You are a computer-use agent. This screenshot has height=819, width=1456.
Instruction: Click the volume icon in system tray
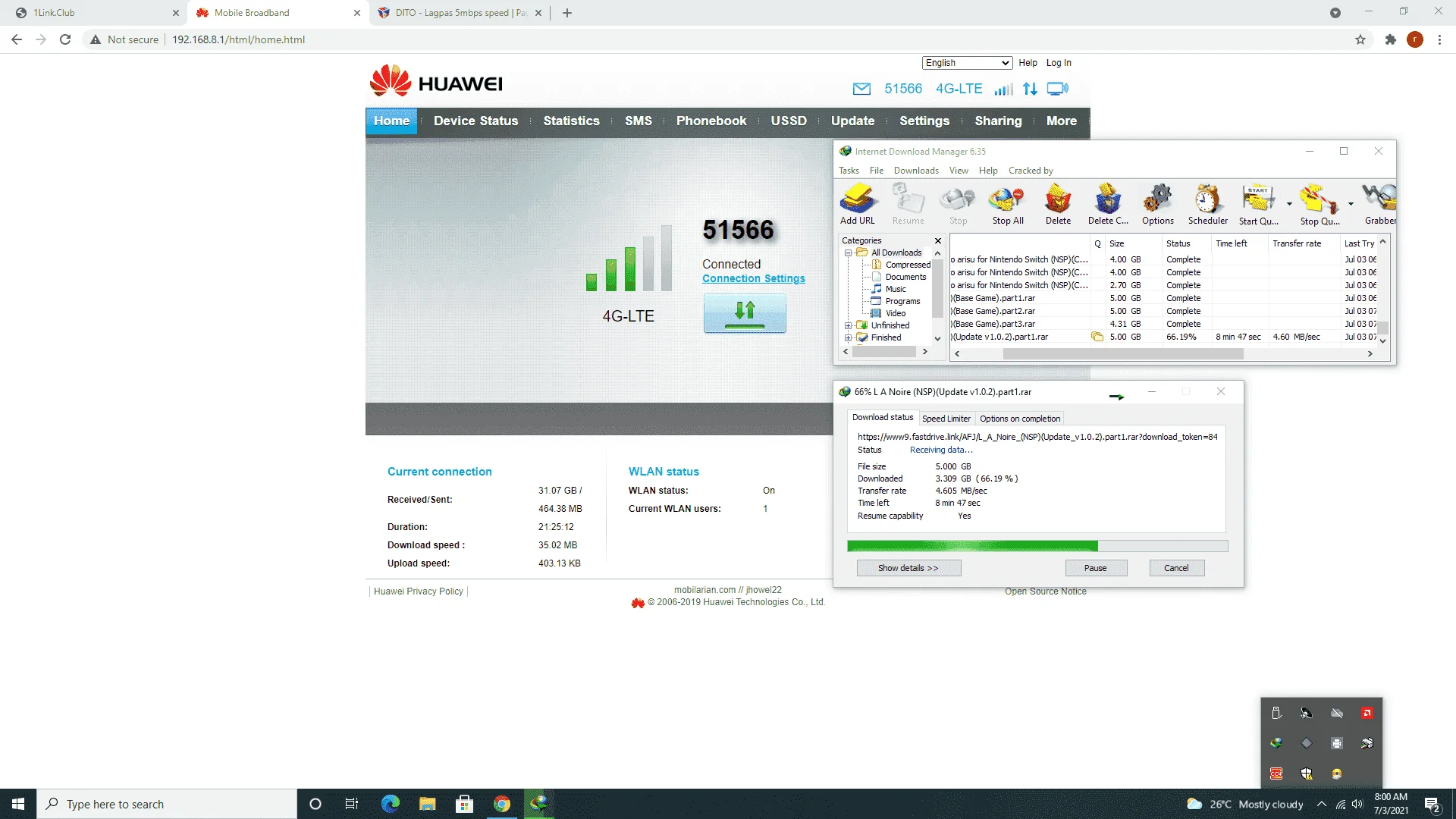[1357, 804]
